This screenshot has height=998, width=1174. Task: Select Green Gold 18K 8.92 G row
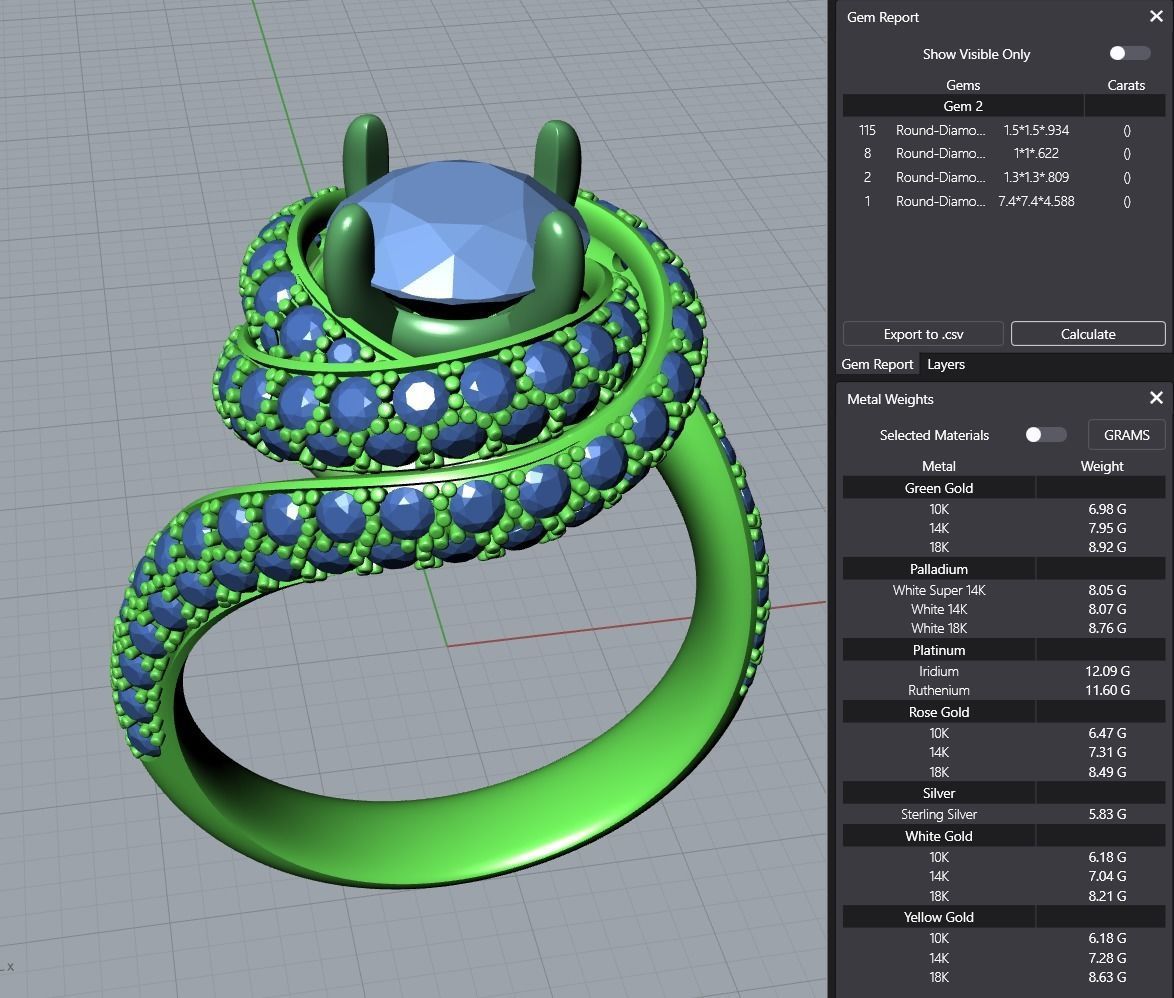tap(1004, 547)
